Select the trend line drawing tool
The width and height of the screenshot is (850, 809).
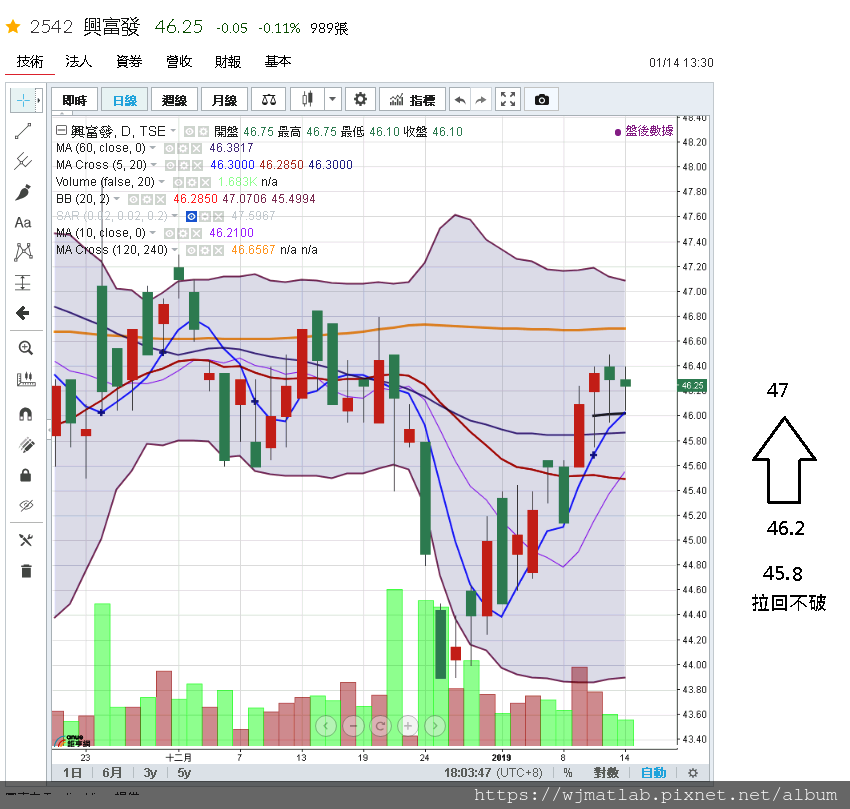click(x=23, y=131)
